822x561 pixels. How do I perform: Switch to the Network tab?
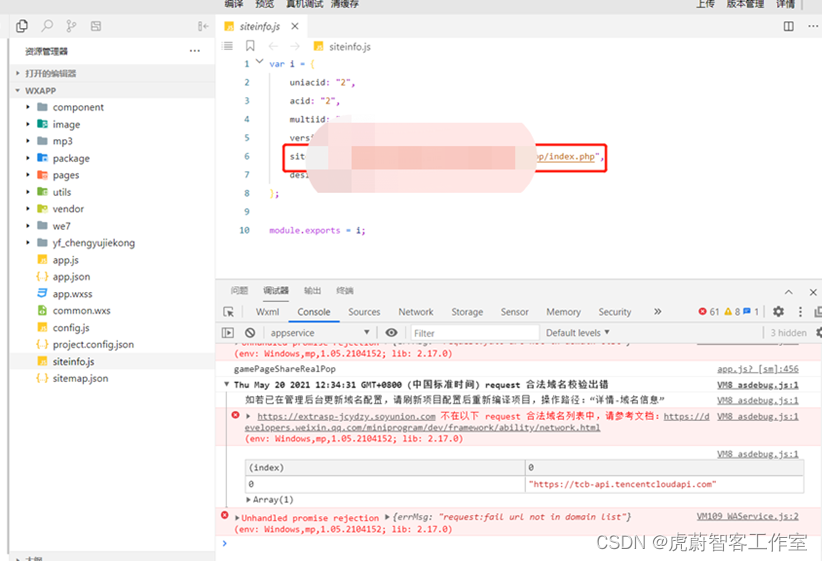[416, 312]
